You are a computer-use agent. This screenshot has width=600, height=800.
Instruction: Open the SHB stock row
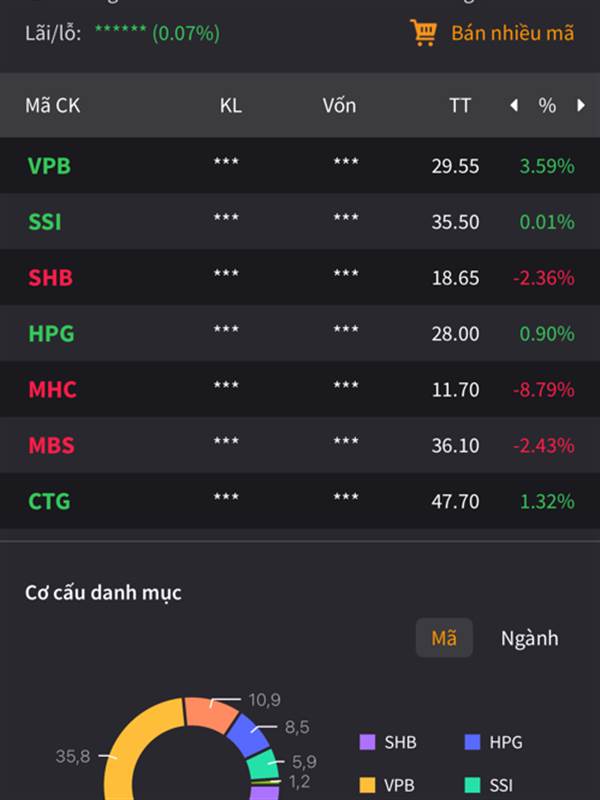[x=300, y=278]
